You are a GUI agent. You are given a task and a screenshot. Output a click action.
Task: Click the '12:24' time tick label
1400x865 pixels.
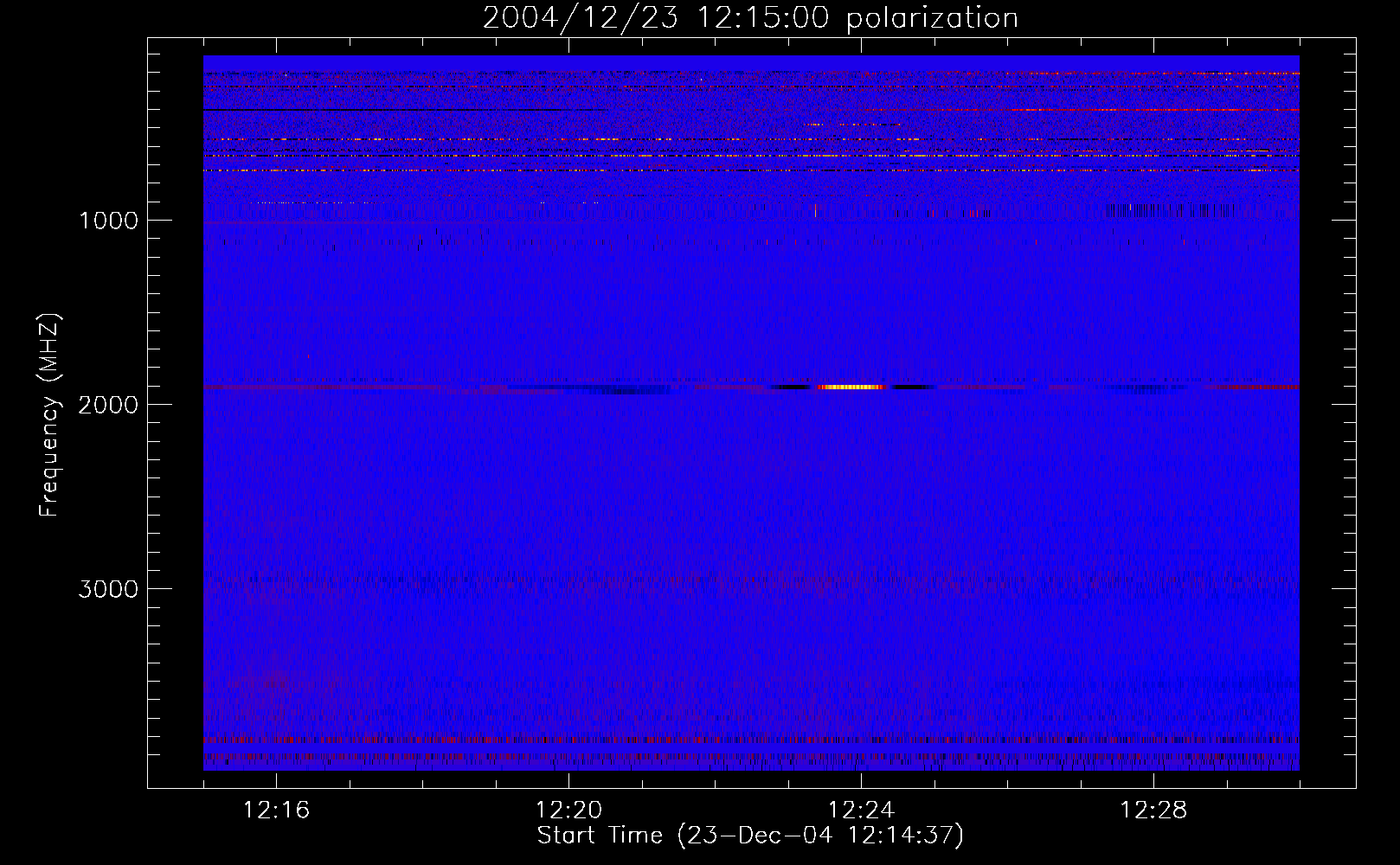point(861,811)
